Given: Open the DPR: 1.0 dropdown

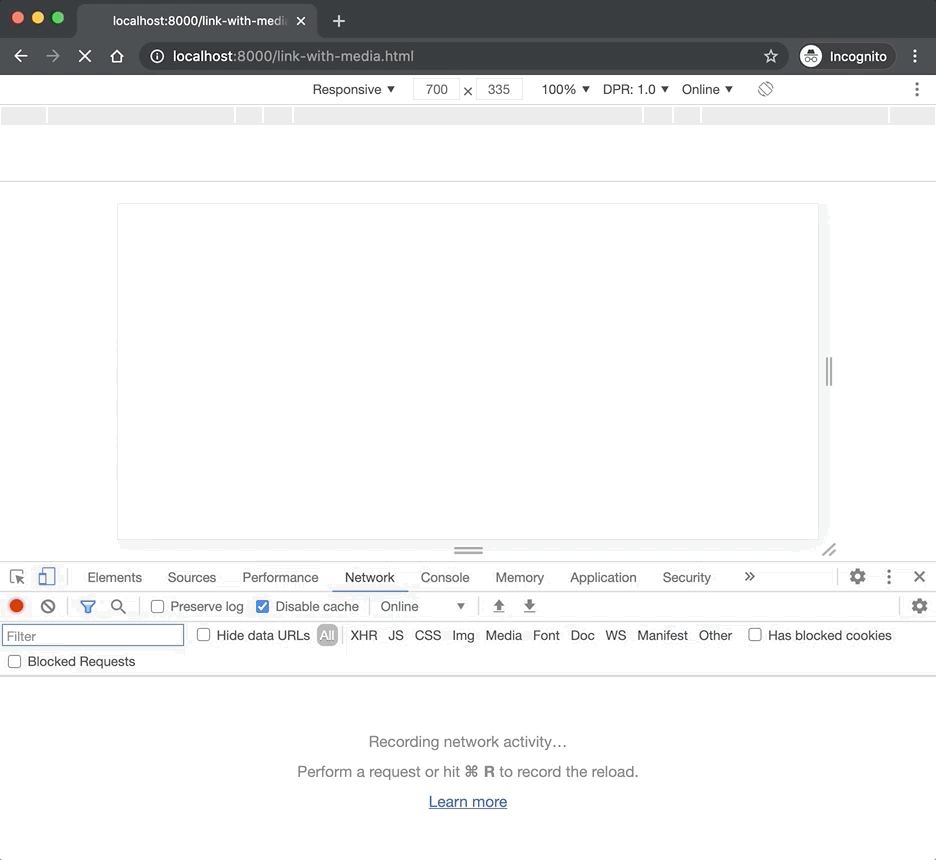Looking at the screenshot, I should [635, 90].
